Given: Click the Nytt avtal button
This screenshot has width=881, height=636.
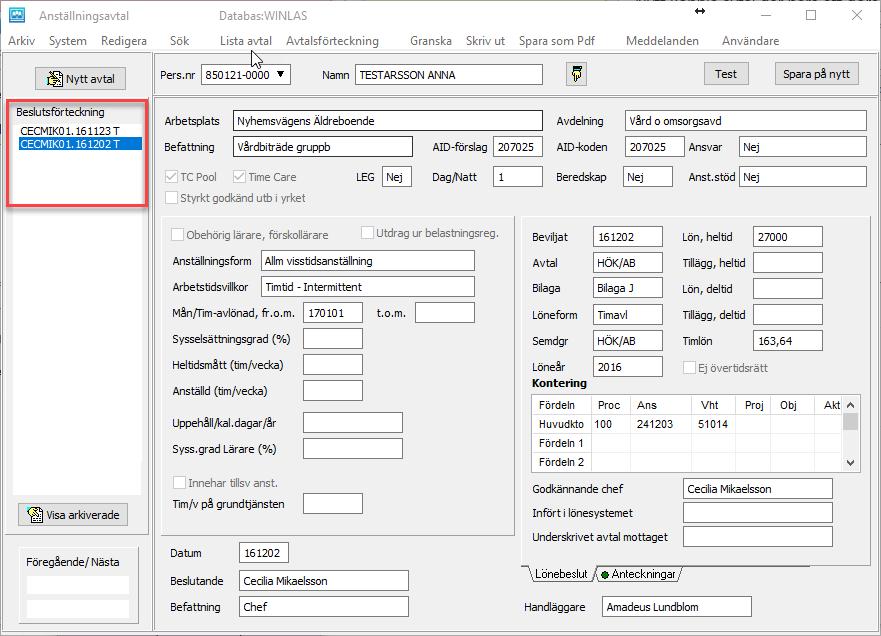Looking at the screenshot, I should (x=80, y=79).
